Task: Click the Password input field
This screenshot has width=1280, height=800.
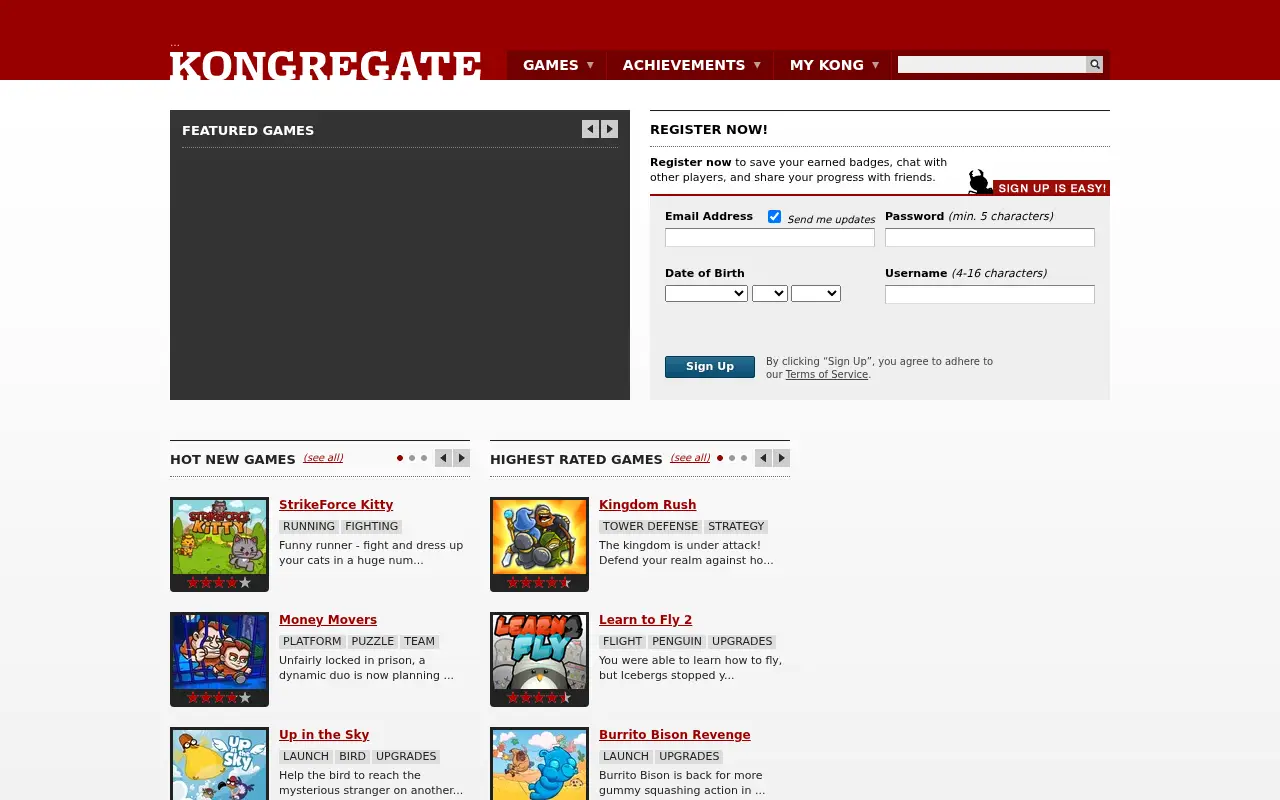Action: point(990,237)
